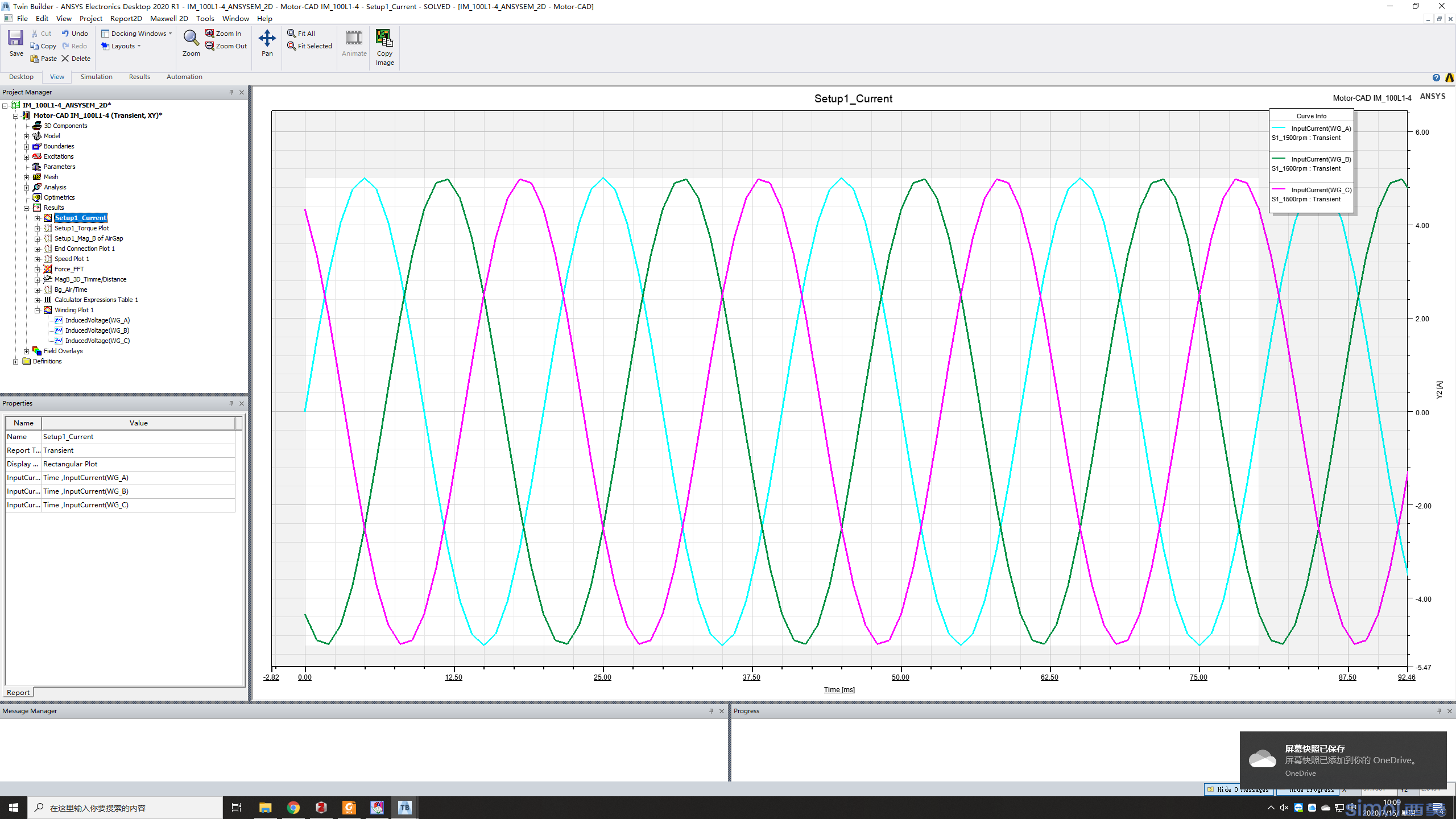
Task: Select the Report tab in Properties
Action: pyautogui.click(x=18, y=692)
